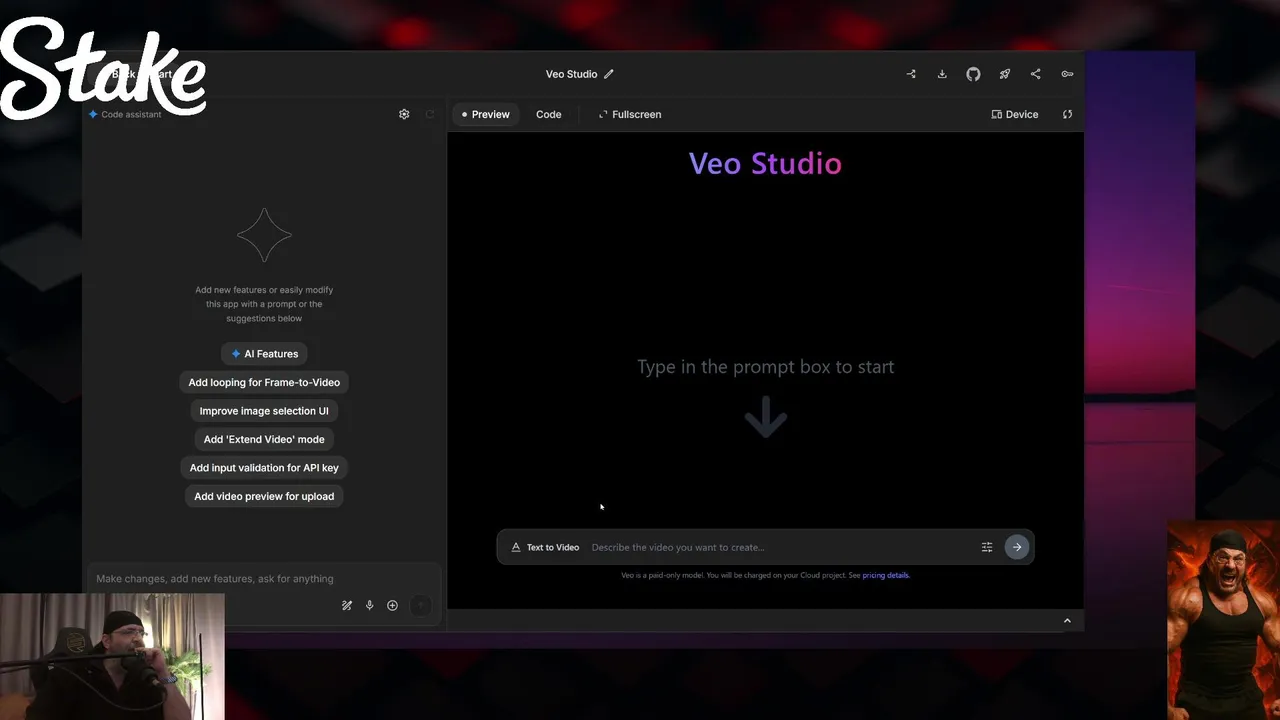This screenshot has width=1280, height=720.
Task: Open video settings sliders icon in prompt bar
Action: [987, 547]
